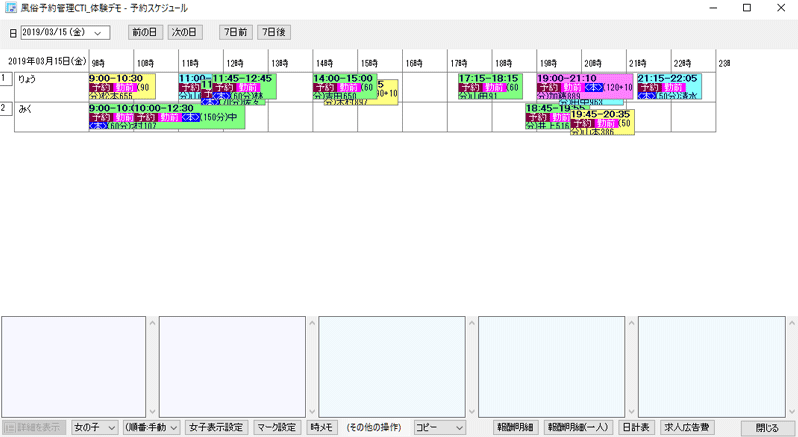Open the 求人広告費 screen
The height and width of the screenshot is (437, 798).
click(x=687, y=427)
